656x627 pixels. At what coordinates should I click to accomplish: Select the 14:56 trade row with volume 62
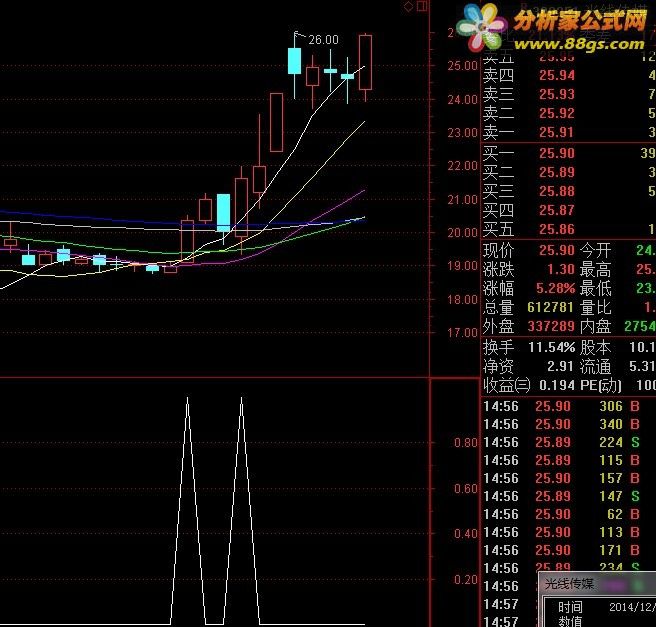[x=562, y=514]
